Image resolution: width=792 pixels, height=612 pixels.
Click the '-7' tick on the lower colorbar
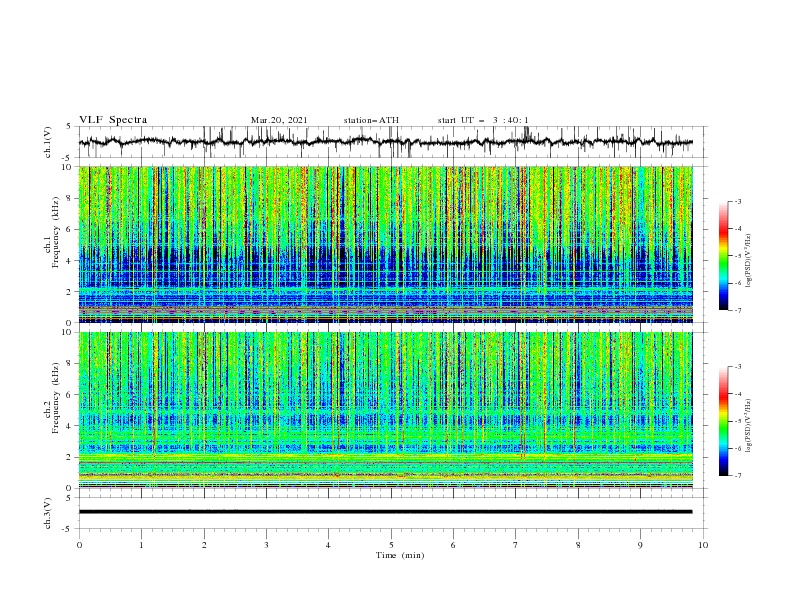click(x=737, y=475)
